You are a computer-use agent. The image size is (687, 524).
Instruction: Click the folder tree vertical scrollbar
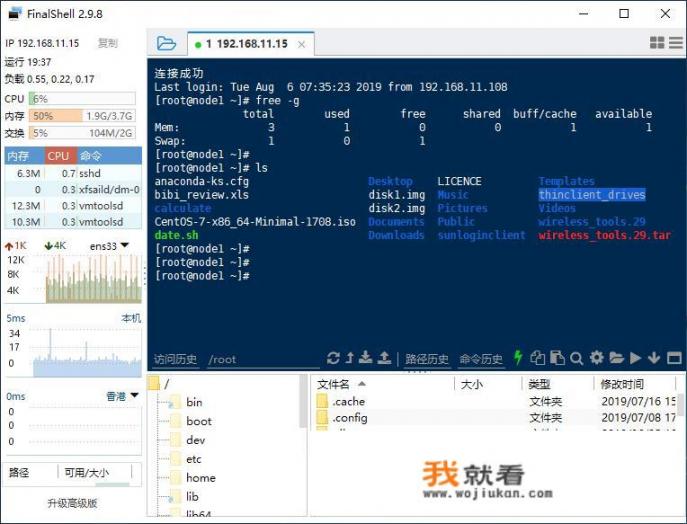[x=303, y=401]
